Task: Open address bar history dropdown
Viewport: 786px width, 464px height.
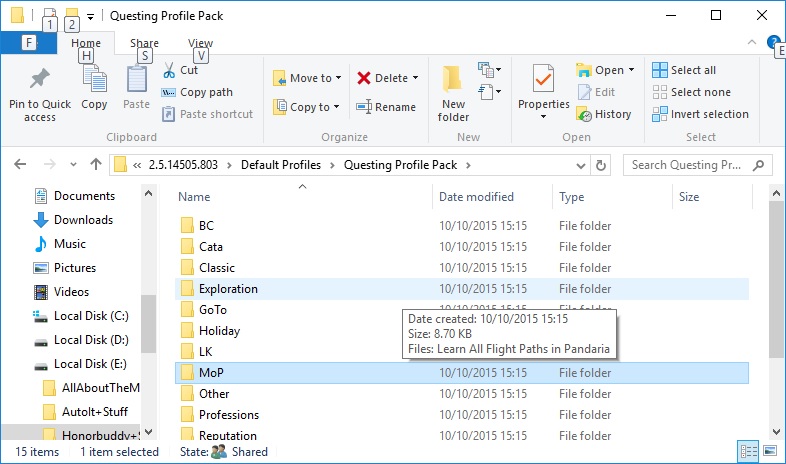Action: [x=580, y=165]
